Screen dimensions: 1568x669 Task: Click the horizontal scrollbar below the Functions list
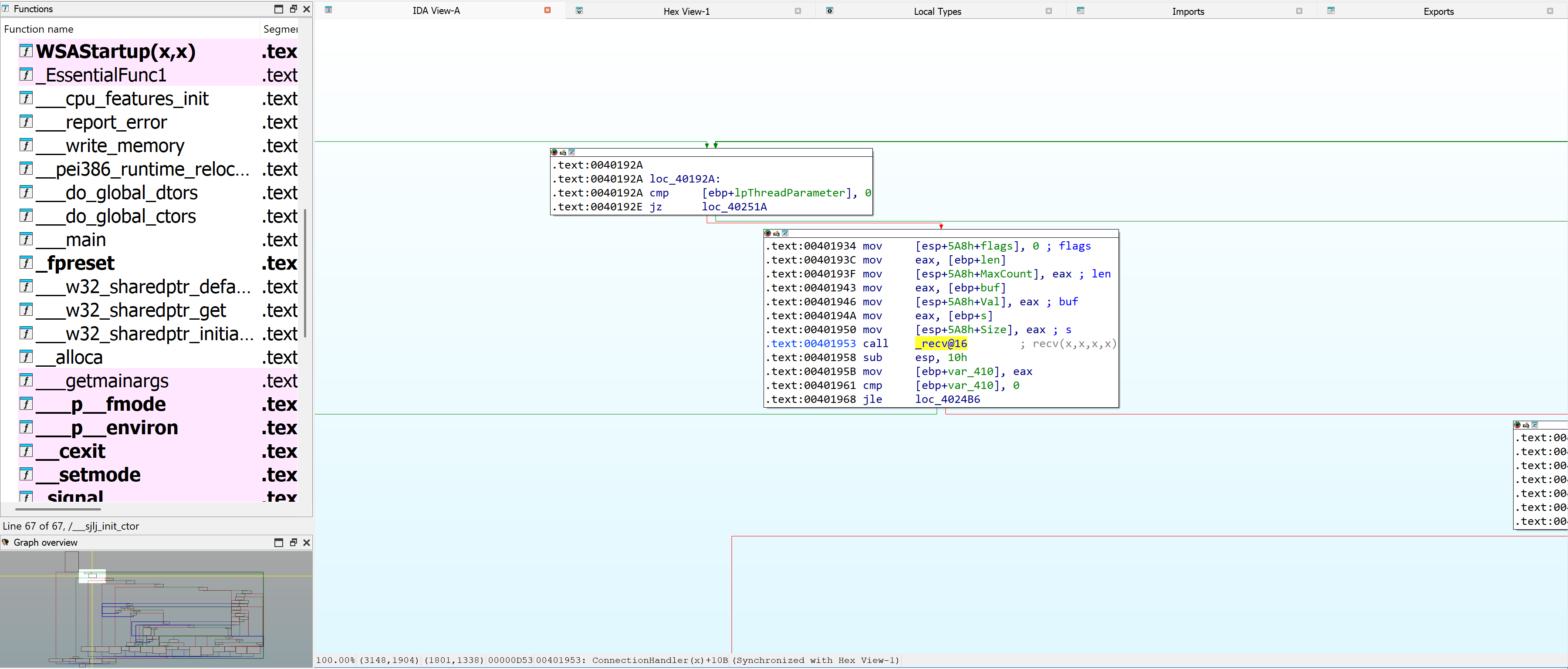pyautogui.click(x=52, y=510)
